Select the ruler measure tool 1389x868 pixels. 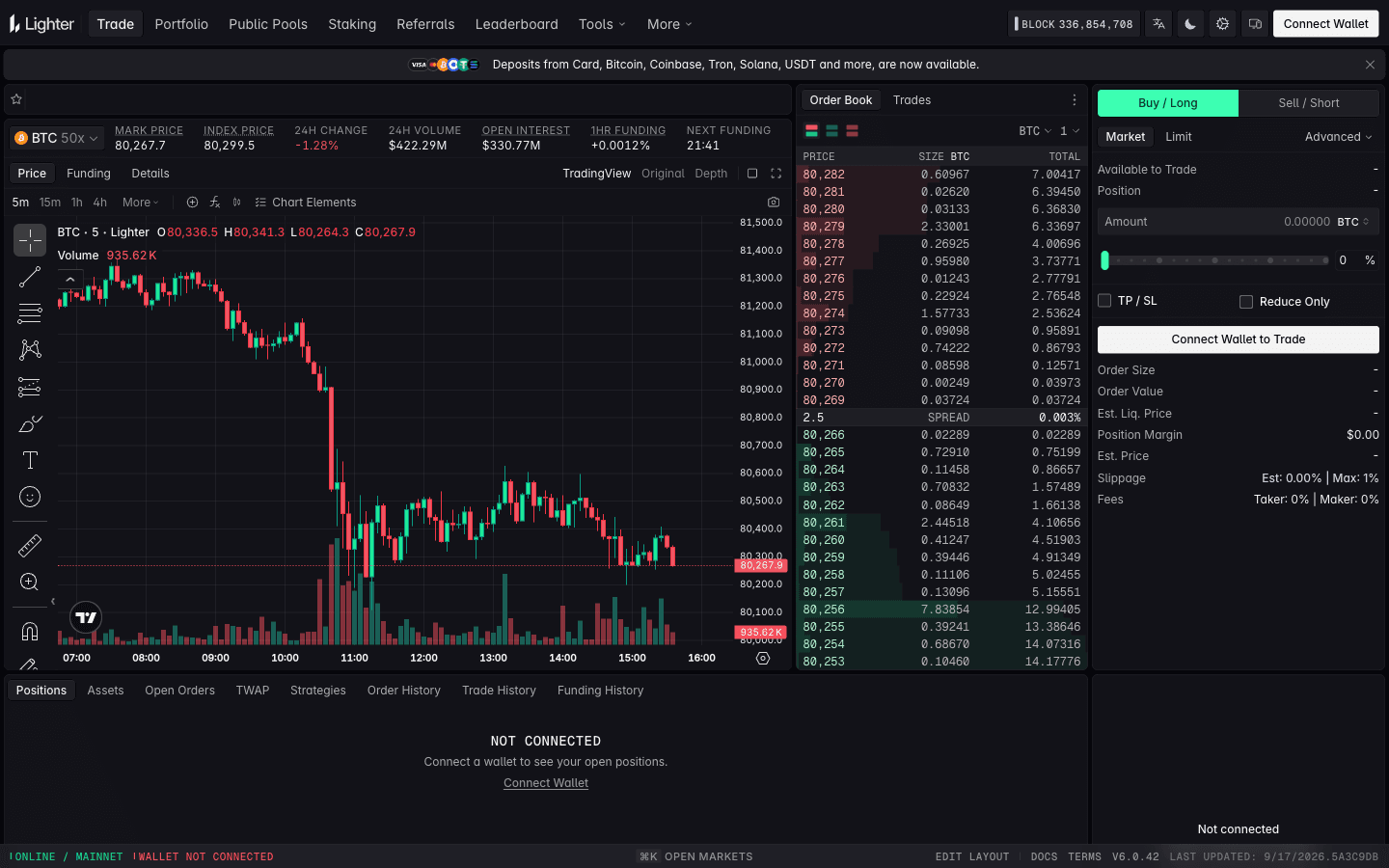coord(30,545)
